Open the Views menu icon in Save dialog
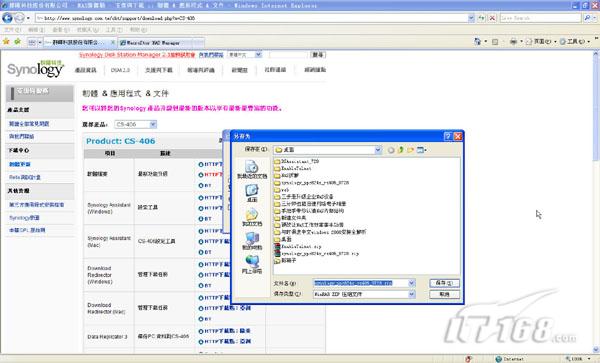 [421, 150]
